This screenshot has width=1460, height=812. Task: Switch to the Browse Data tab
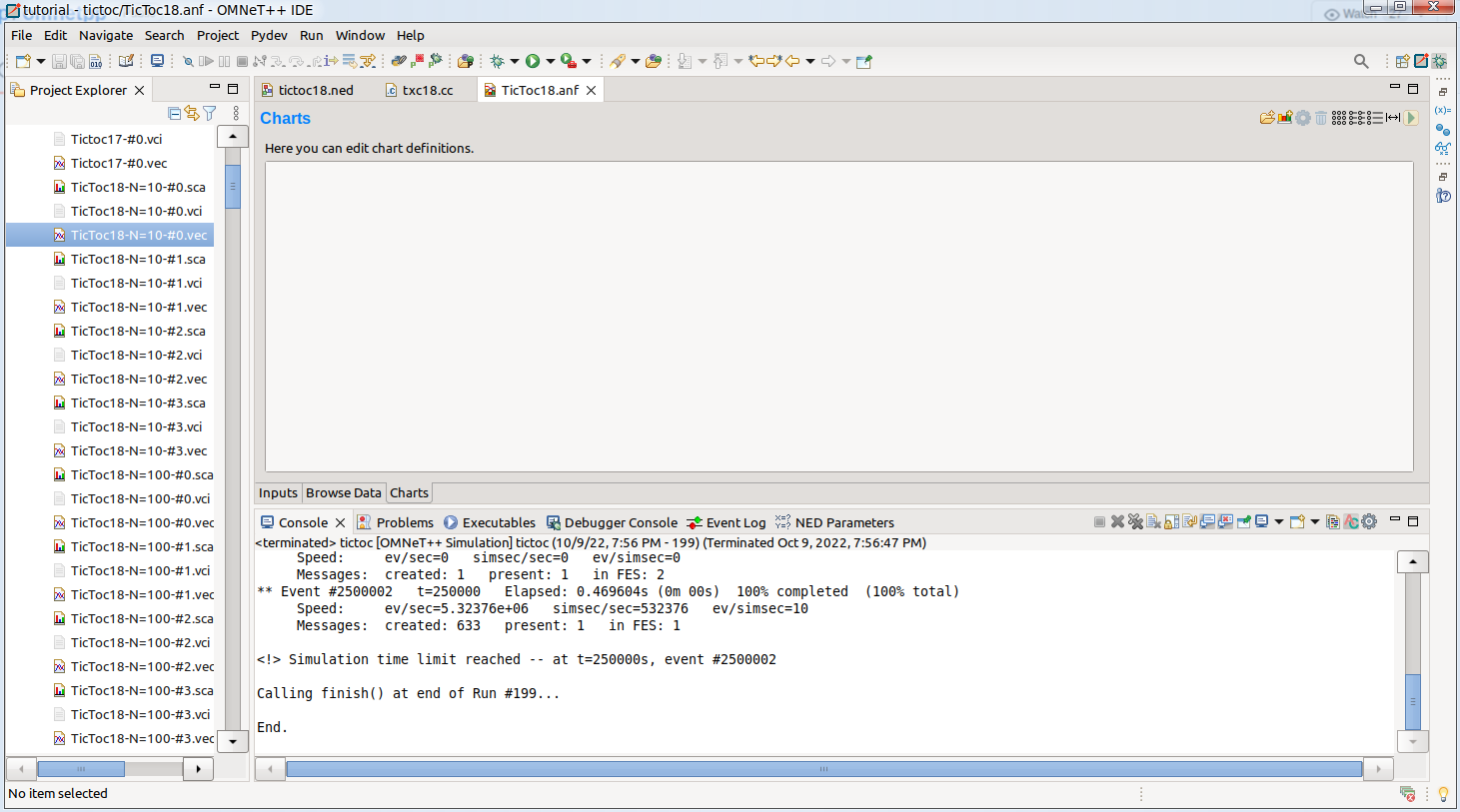click(x=344, y=492)
